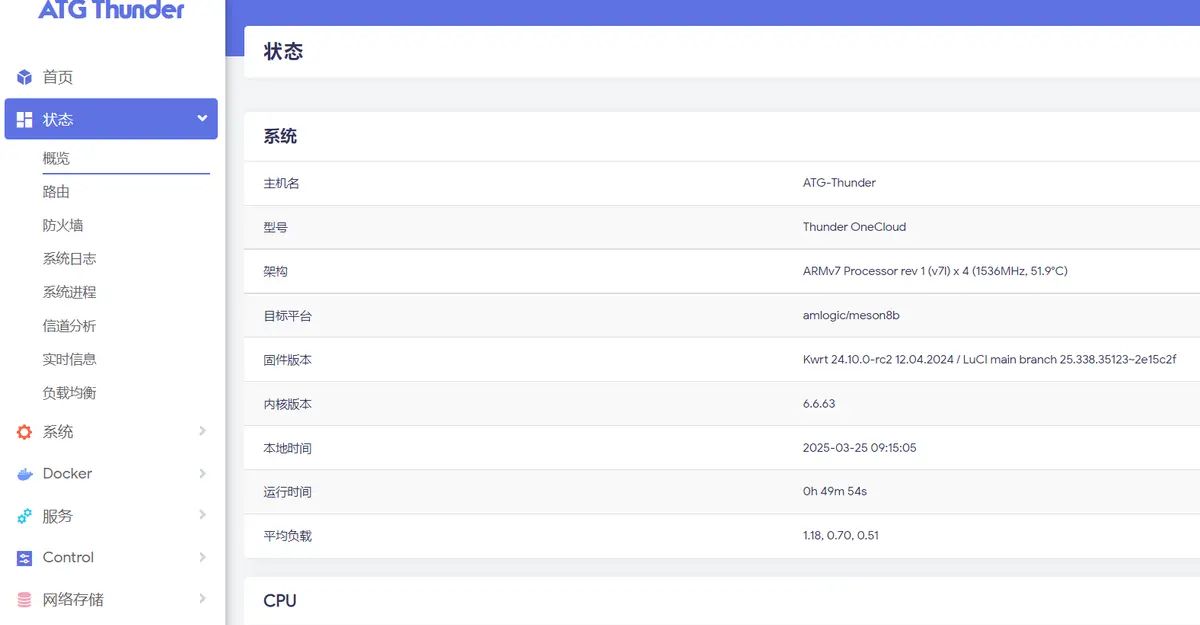Click the local time 2025-03-25 09:15:05
1200x625 pixels.
[860, 447]
